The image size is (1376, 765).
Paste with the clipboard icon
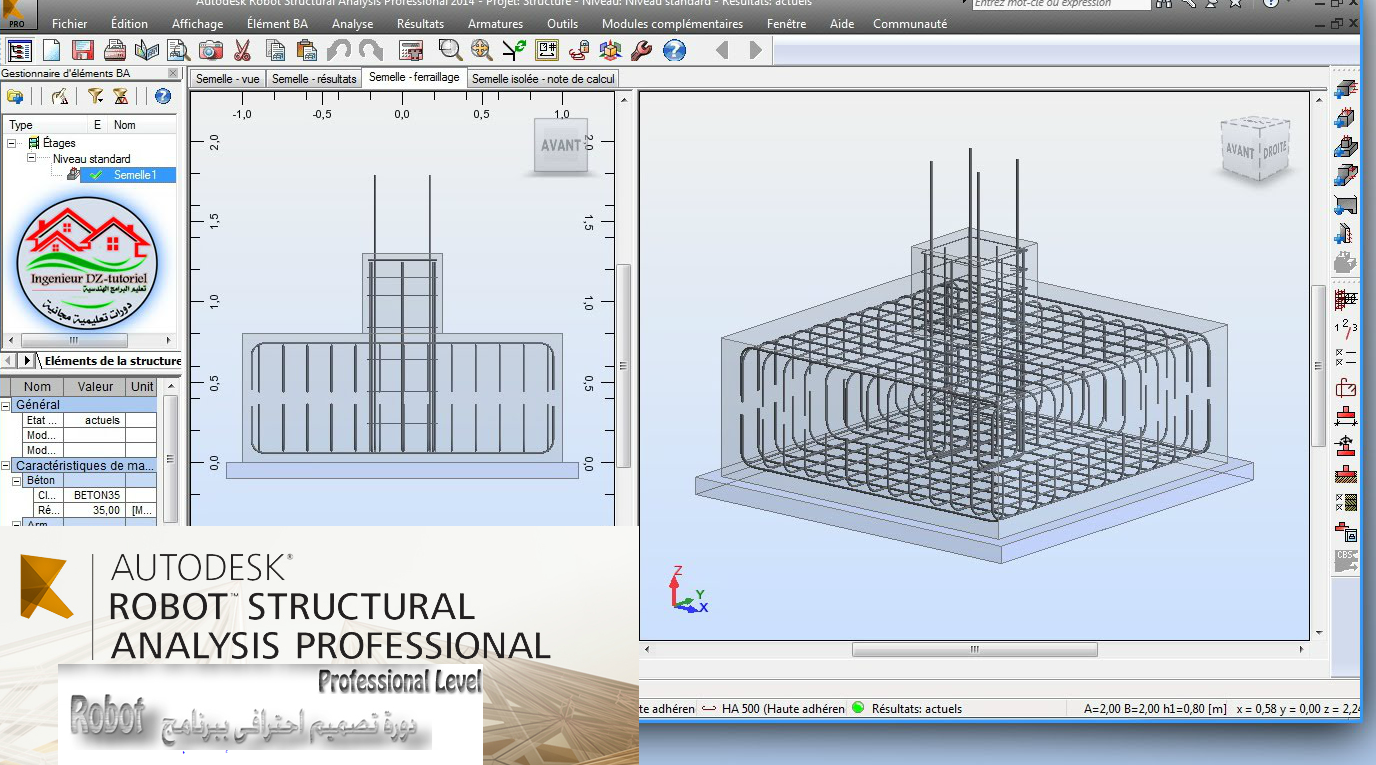(x=306, y=50)
